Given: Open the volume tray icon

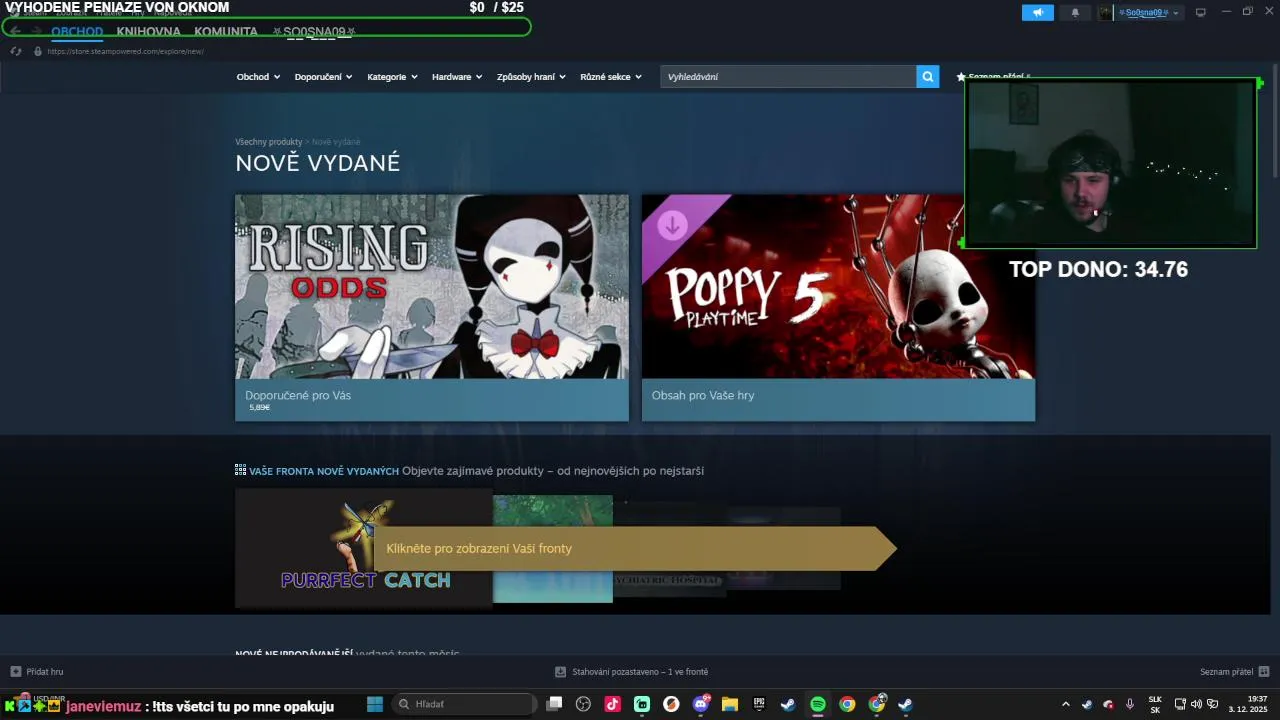Looking at the screenshot, I should pos(1196,704).
